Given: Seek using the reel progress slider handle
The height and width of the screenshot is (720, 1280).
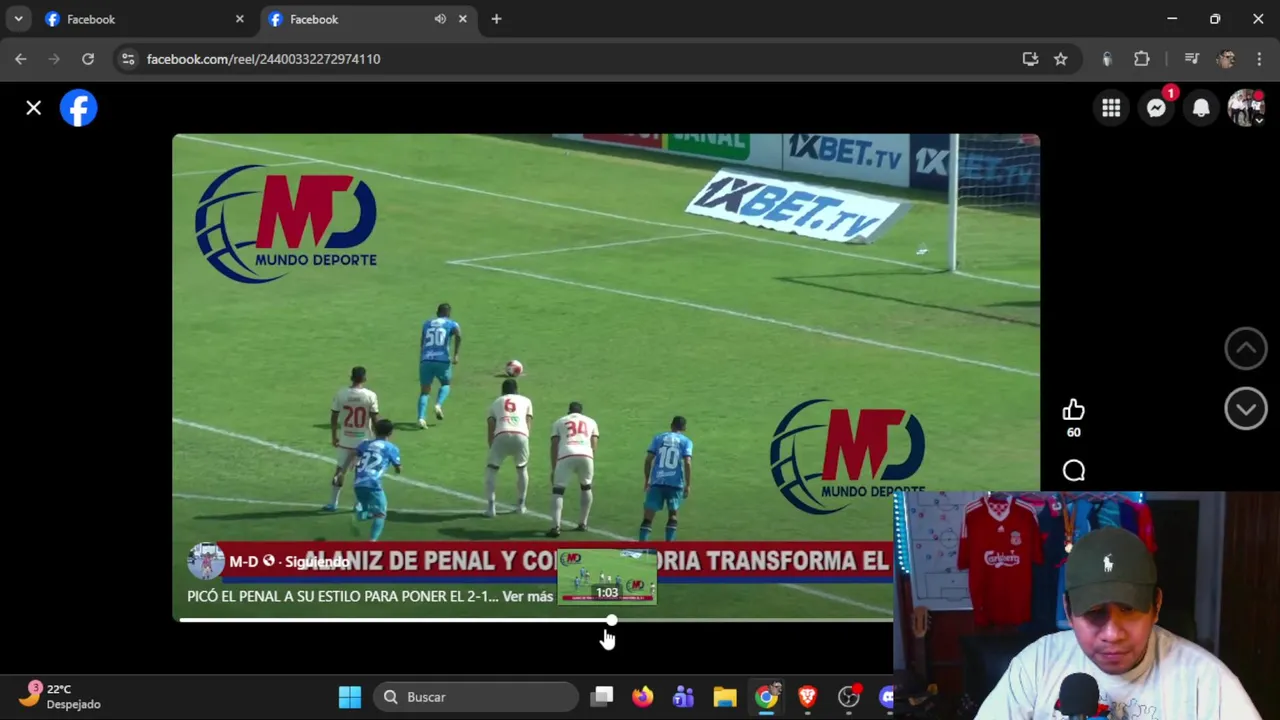Looking at the screenshot, I should pos(611,620).
